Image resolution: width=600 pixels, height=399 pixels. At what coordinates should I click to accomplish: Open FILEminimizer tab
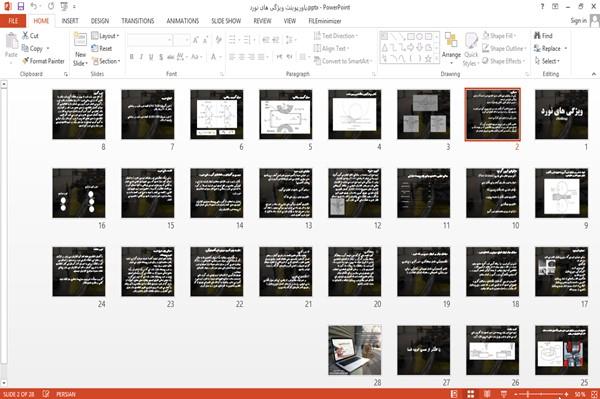[324, 21]
